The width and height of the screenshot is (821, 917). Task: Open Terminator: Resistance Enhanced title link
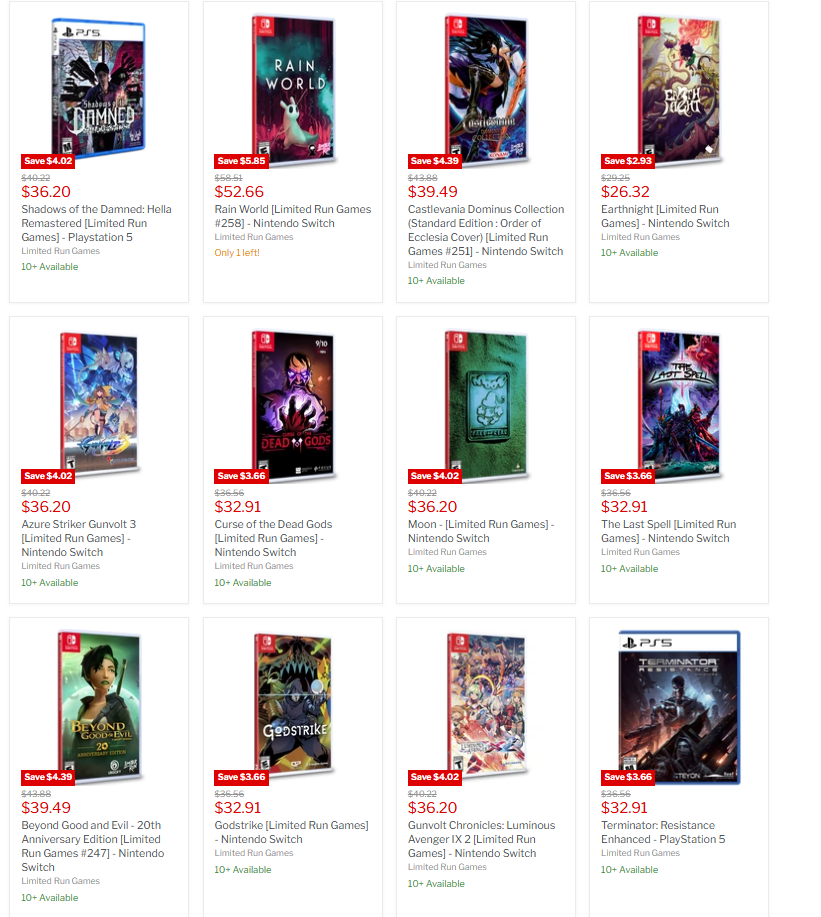pyautogui.click(x=663, y=832)
